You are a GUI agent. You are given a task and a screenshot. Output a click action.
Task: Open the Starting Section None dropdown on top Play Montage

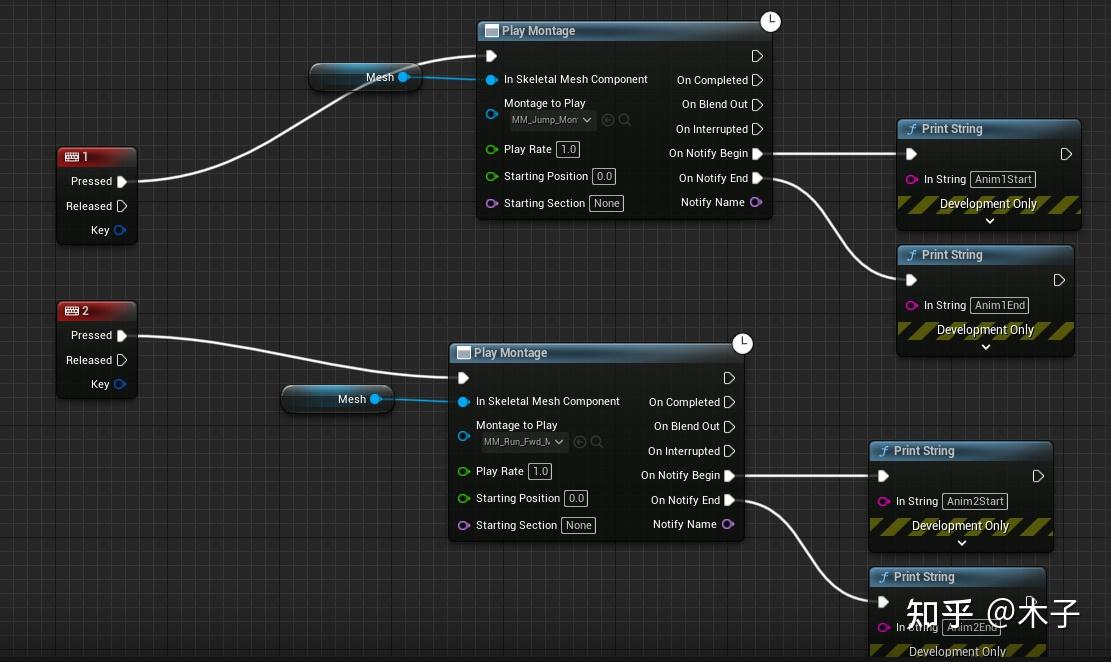[606, 203]
